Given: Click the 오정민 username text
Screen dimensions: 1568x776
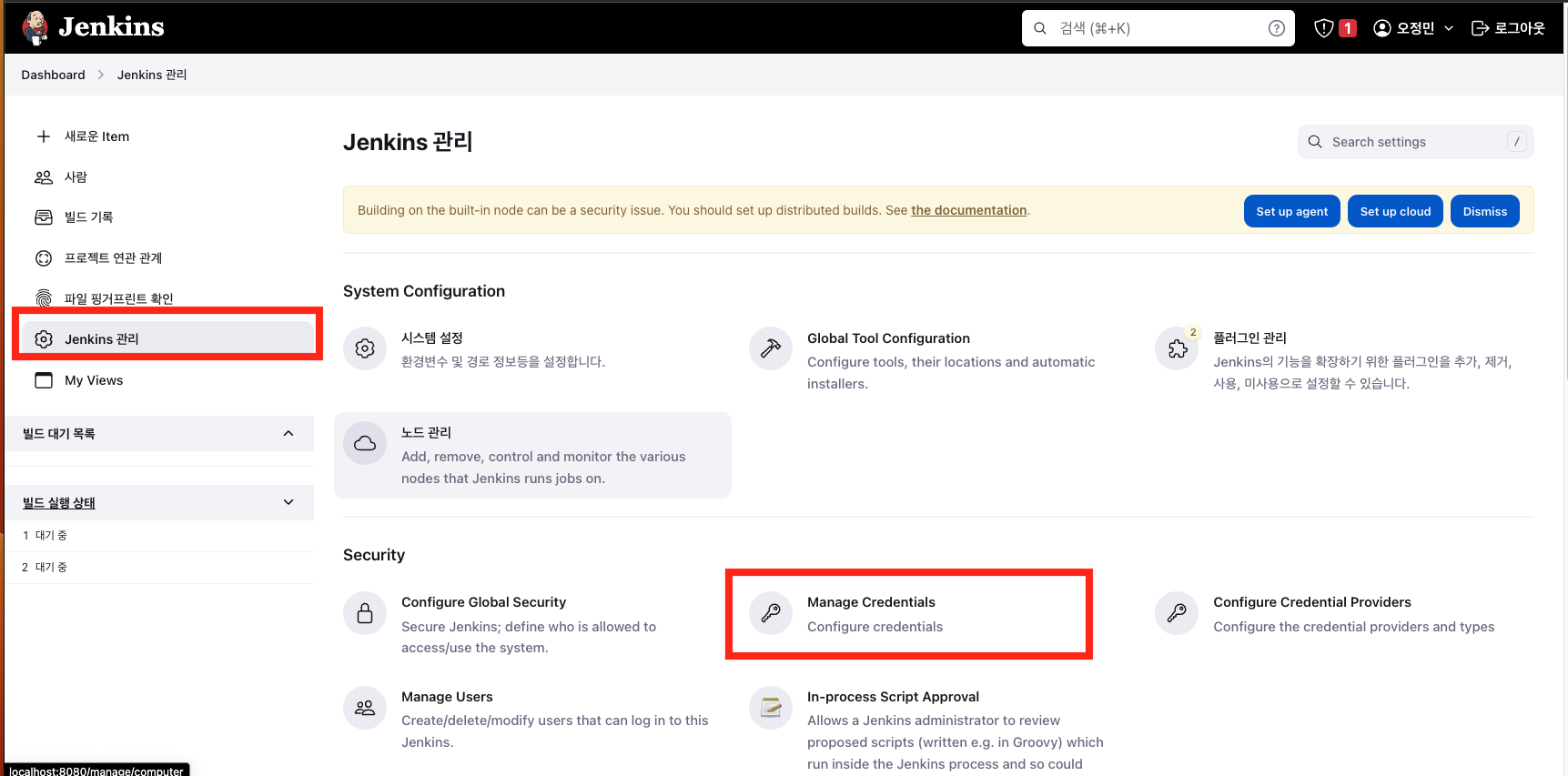Looking at the screenshot, I should (1415, 28).
